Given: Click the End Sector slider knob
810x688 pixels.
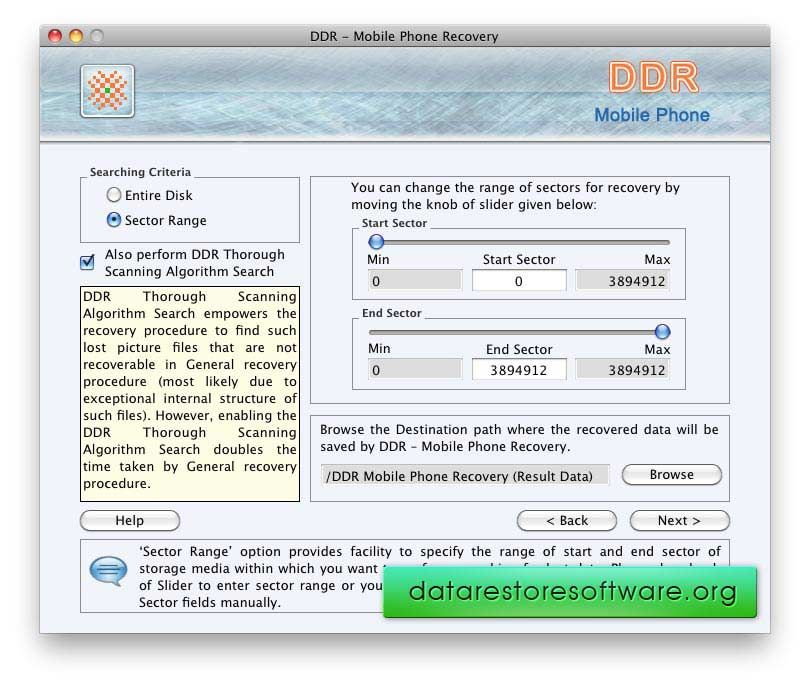Looking at the screenshot, I should coord(662,332).
